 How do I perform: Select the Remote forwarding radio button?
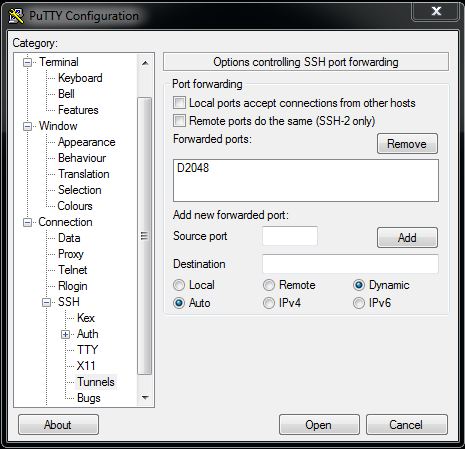tap(269, 285)
